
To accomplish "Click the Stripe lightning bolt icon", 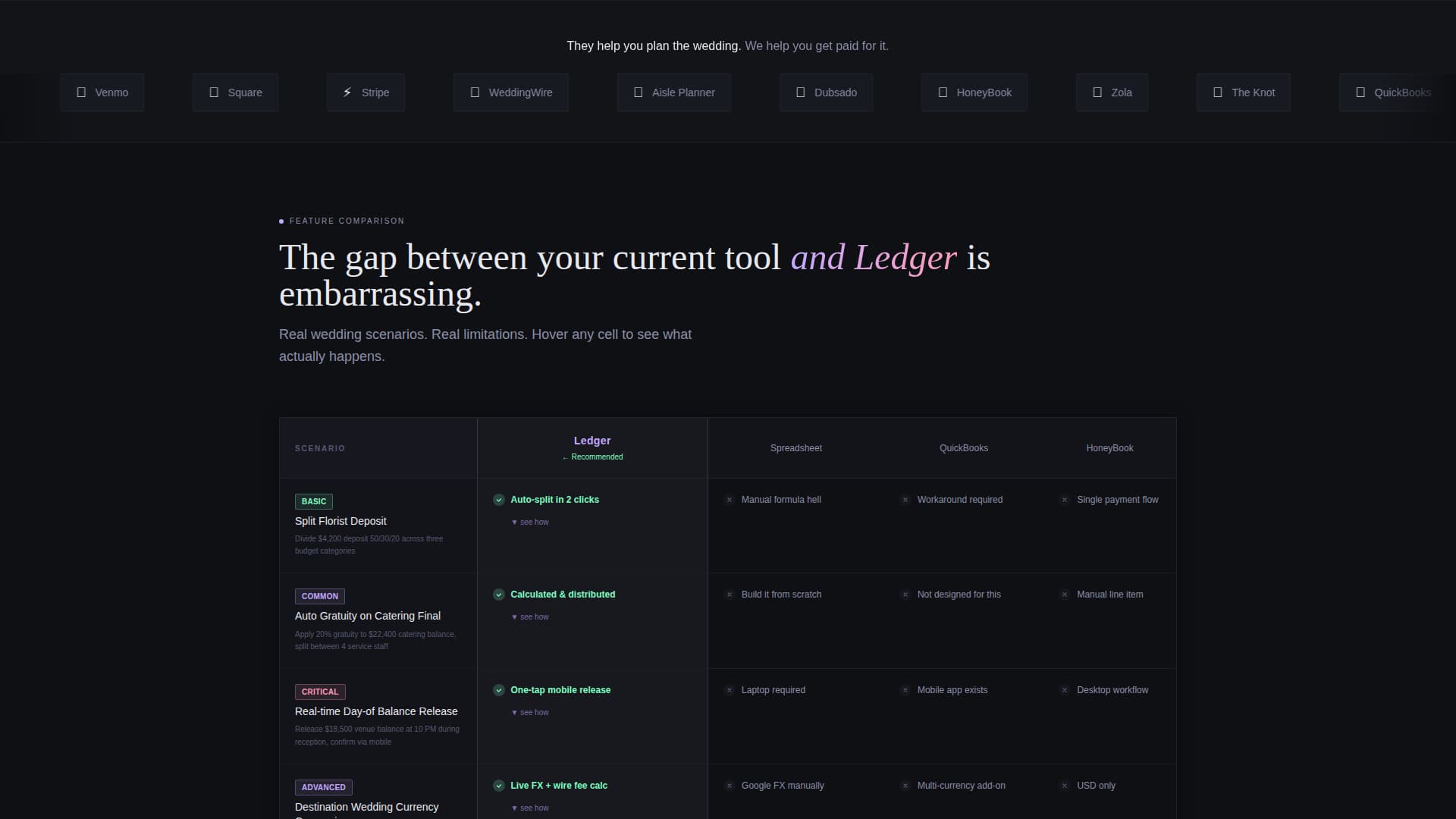I will pyautogui.click(x=347, y=93).
